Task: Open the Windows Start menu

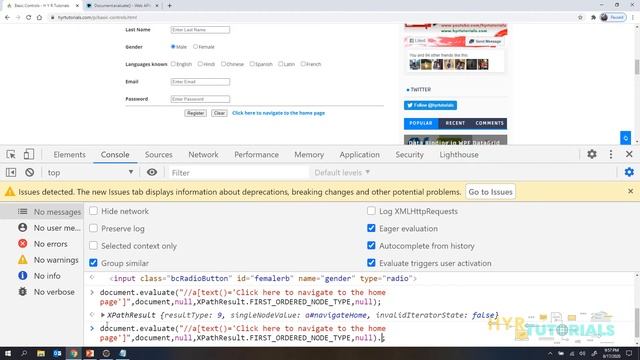Action: point(7,353)
